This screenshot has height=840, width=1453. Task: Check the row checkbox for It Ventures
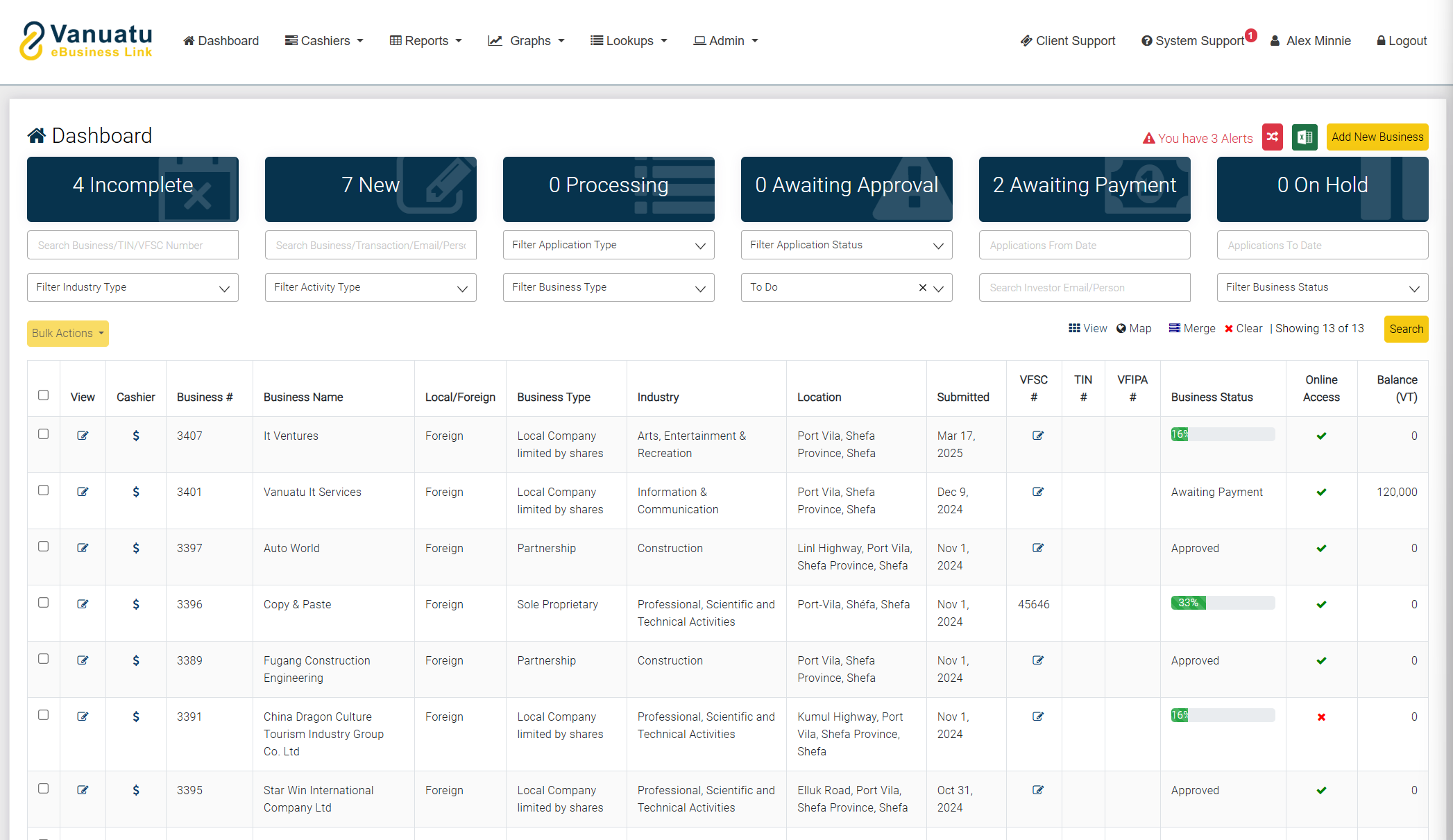point(43,434)
